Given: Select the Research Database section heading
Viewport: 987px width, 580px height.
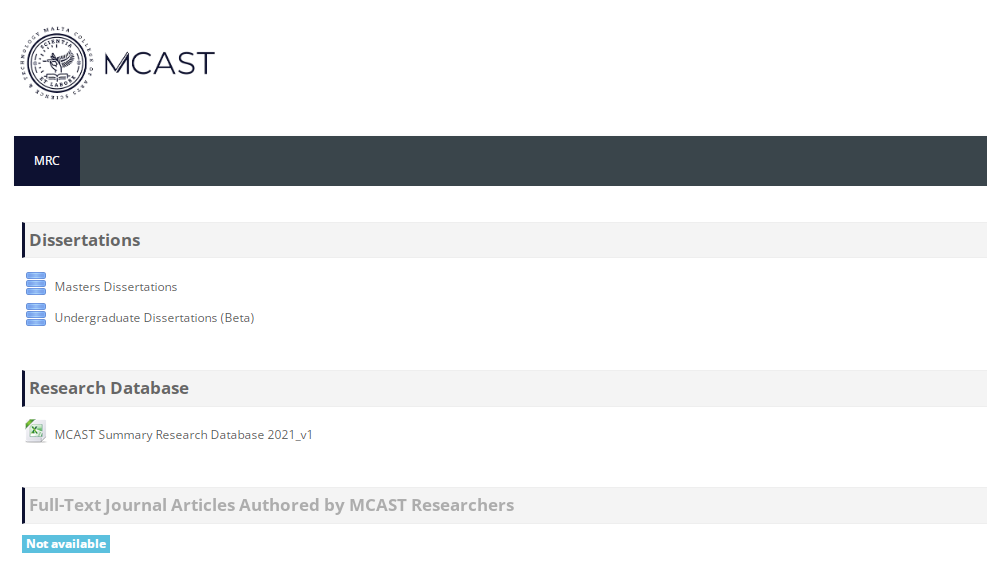Looking at the screenshot, I should [x=109, y=388].
